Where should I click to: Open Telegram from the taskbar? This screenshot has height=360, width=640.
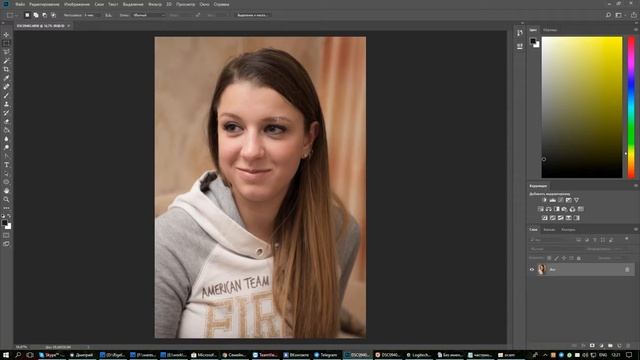click(x=325, y=355)
